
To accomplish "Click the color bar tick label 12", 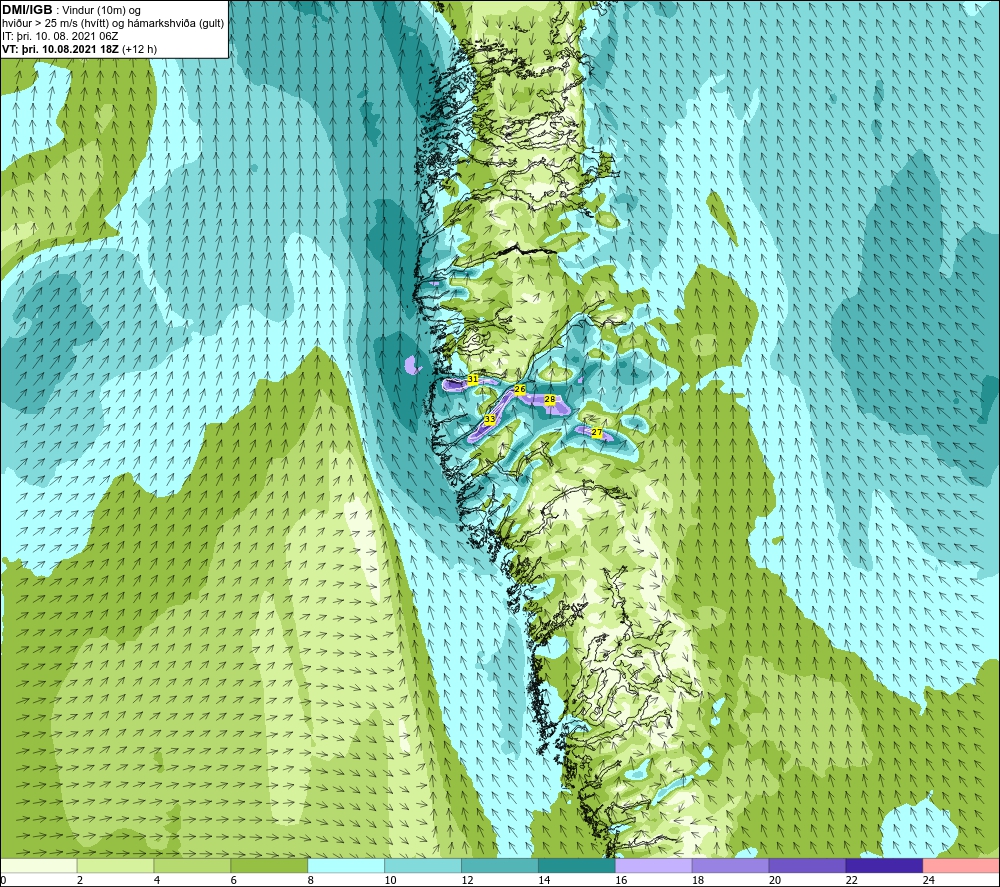I will (467, 880).
